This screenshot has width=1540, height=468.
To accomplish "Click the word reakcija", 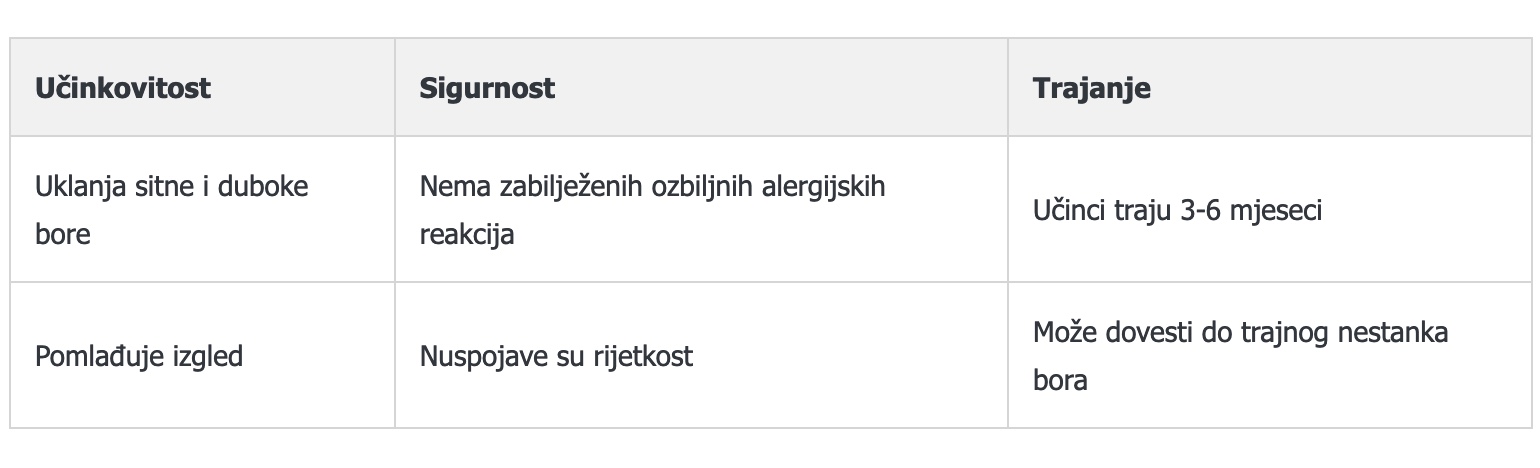I will click(x=467, y=236).
